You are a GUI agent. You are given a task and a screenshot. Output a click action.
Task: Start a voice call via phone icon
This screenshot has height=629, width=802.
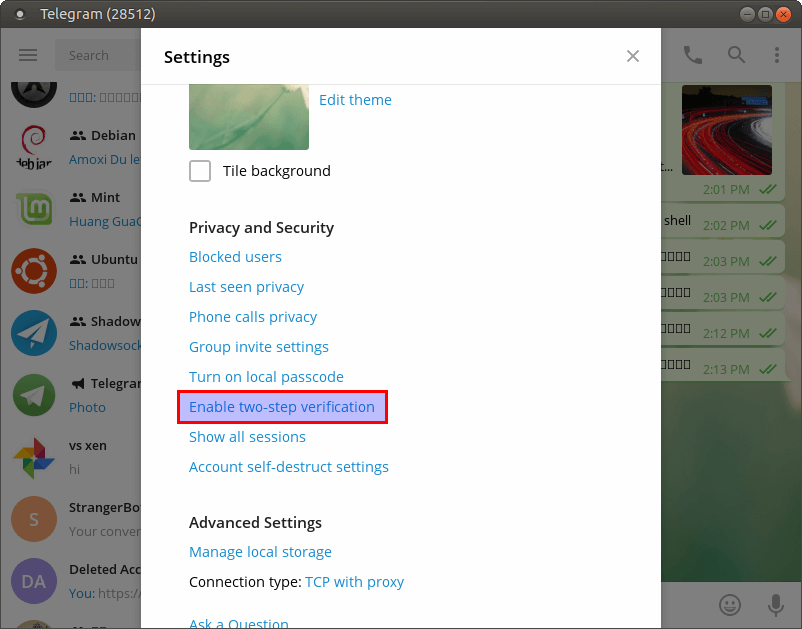point(692,55)
